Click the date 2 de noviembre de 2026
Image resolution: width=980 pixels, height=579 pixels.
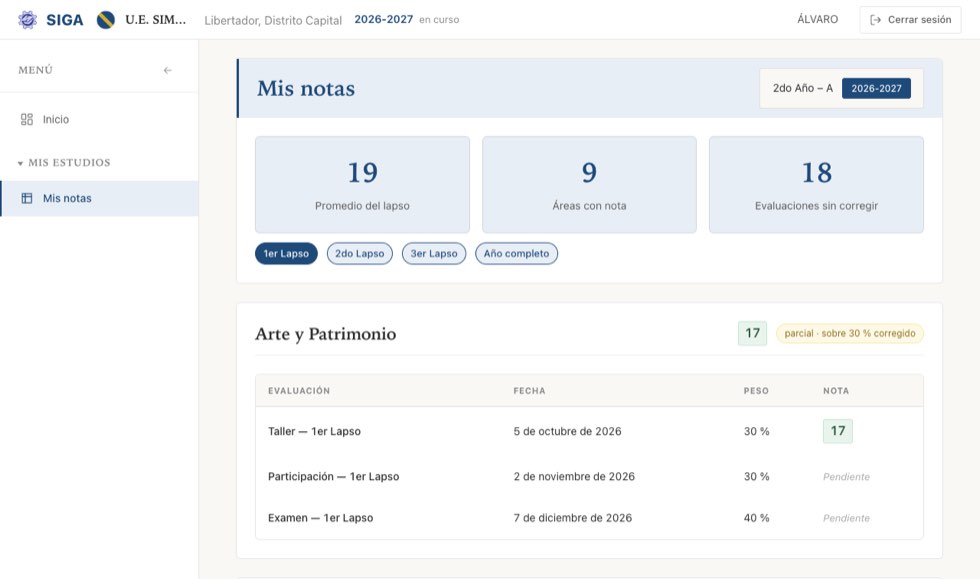pos(574,476)
